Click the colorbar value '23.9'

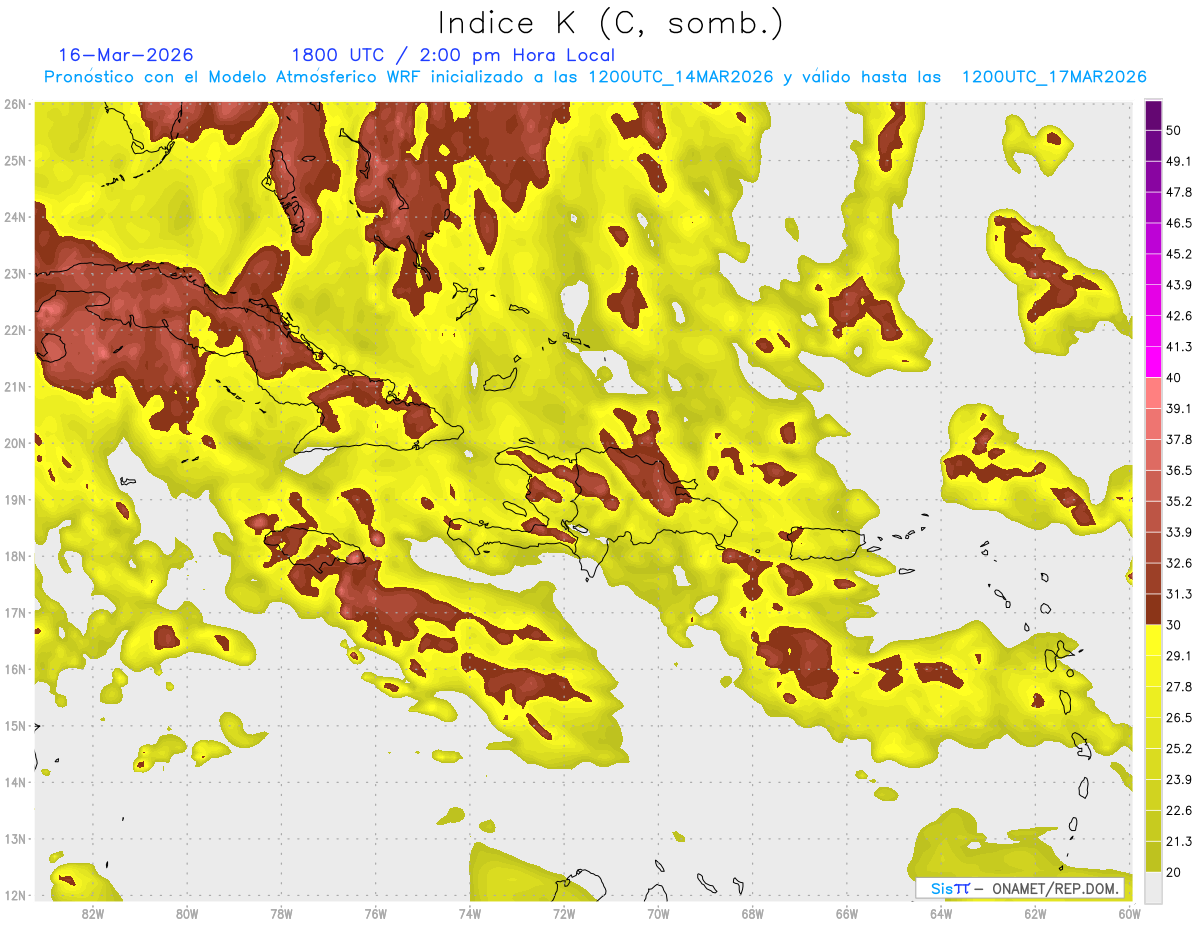click(x=1179, y=780)
